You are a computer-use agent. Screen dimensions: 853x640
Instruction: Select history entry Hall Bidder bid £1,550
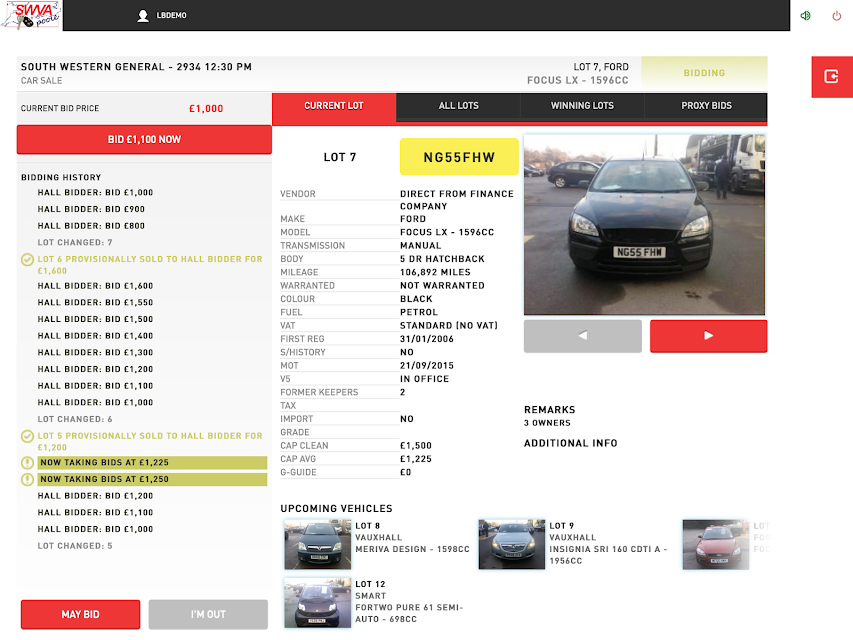pyautogui.click(x=95, y=303)
